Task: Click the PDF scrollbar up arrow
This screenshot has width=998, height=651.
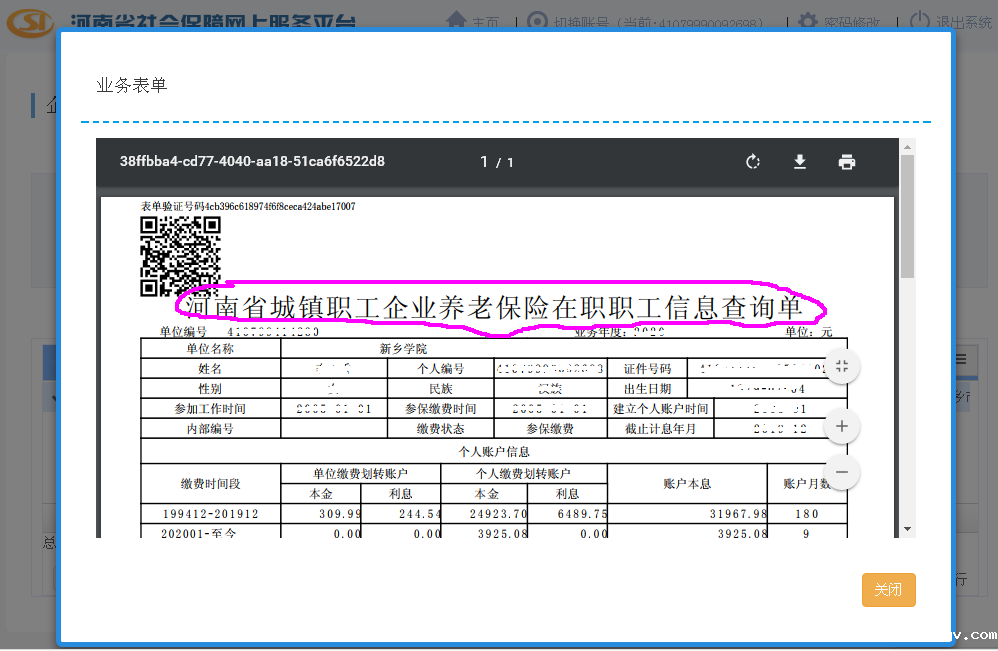Action: click(908, 147)
